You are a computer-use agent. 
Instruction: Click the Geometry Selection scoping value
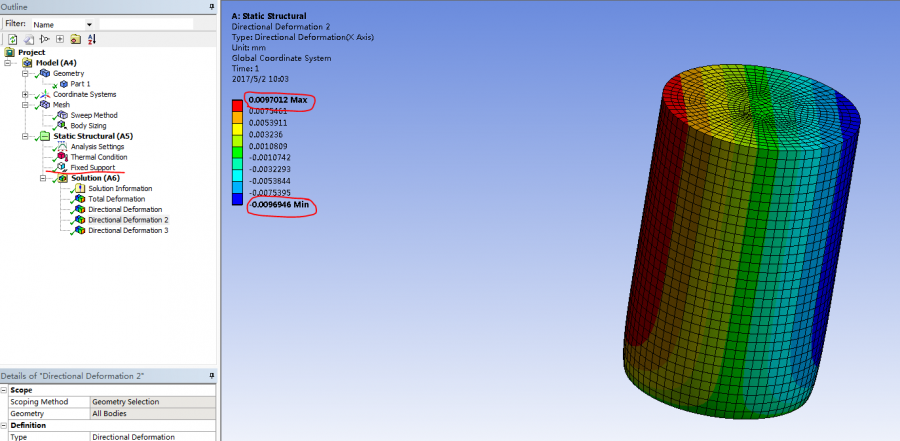pos(153,402)
